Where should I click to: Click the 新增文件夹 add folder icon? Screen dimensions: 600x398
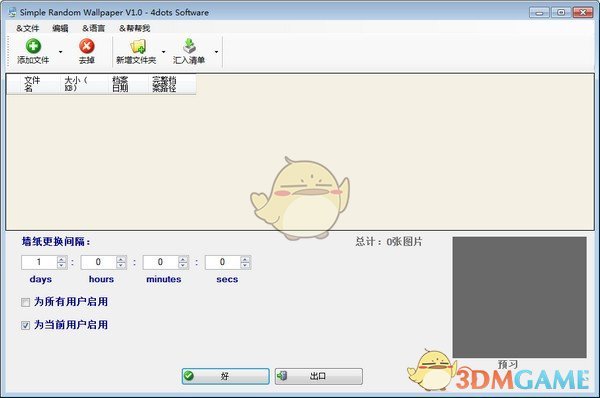138,46
